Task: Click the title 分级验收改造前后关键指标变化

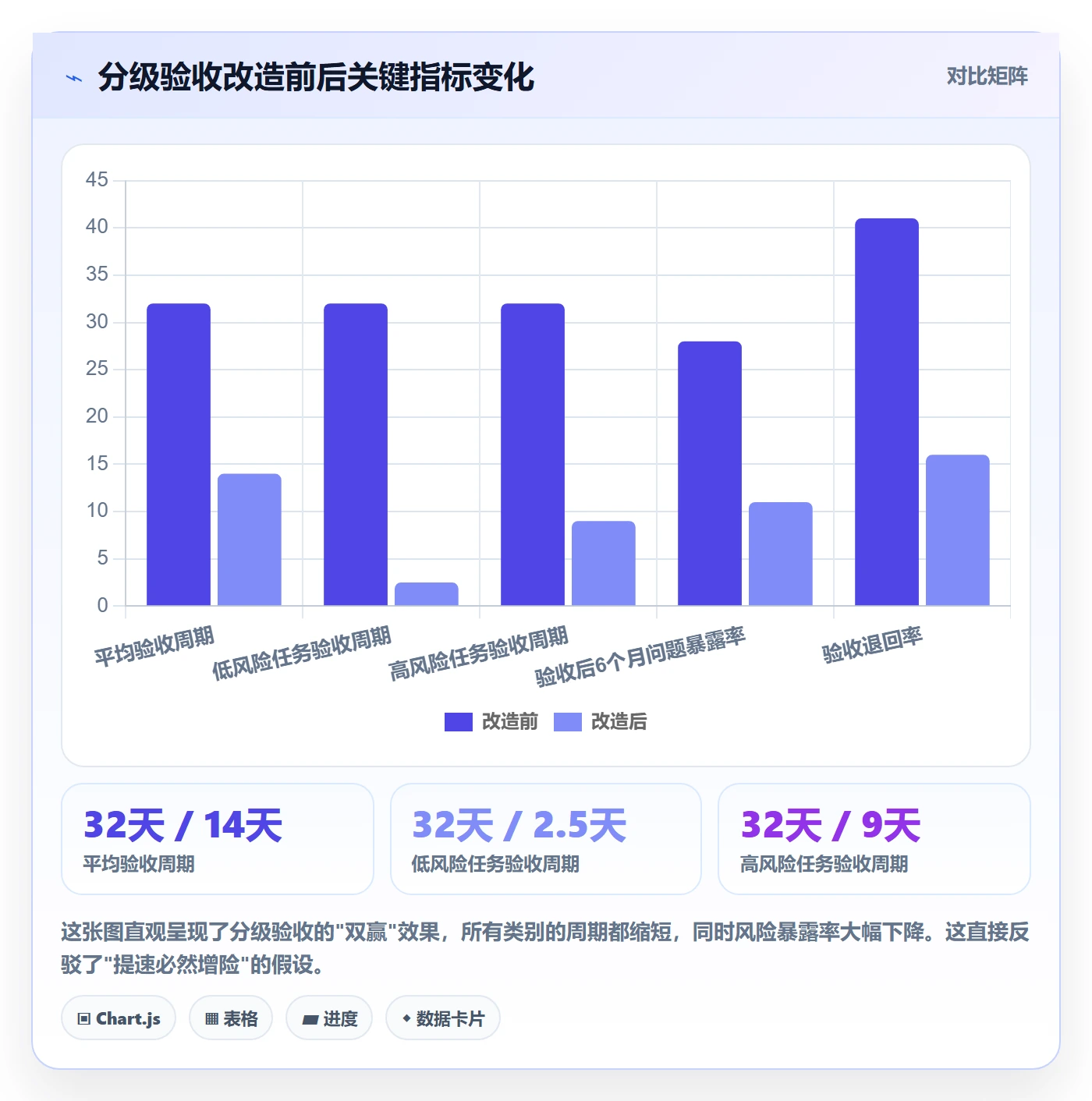Action: pyautogui.click(x=316, y=77)
